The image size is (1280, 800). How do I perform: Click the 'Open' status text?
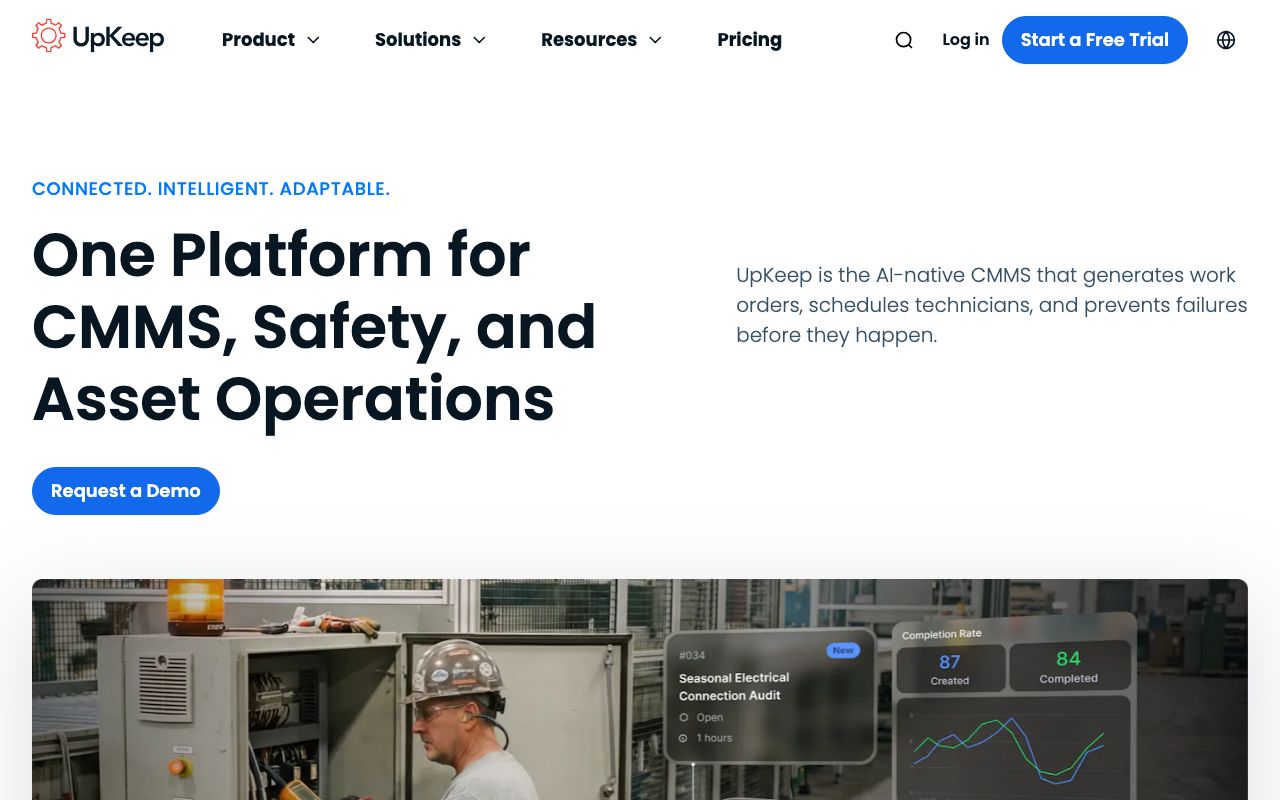point(710,717)
